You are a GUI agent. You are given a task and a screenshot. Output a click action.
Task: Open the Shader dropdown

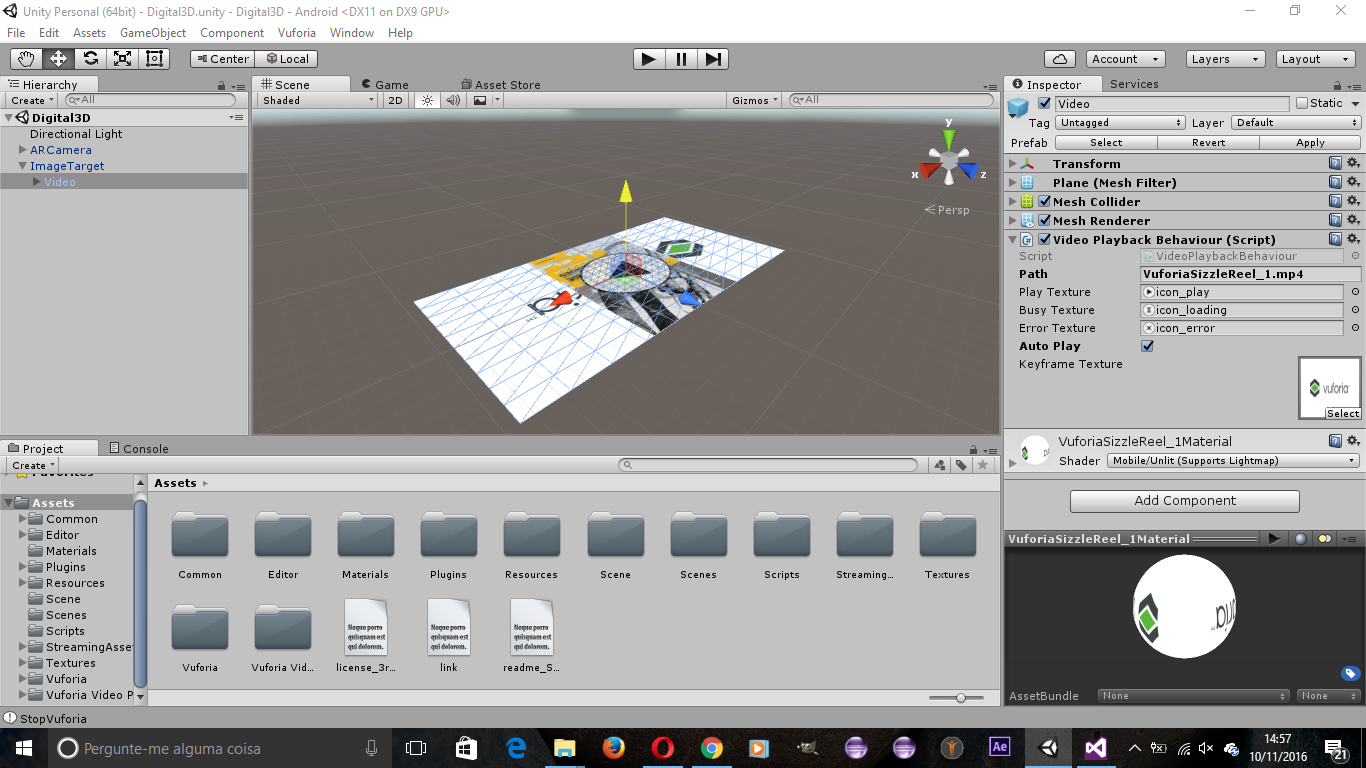[1233, 461]
